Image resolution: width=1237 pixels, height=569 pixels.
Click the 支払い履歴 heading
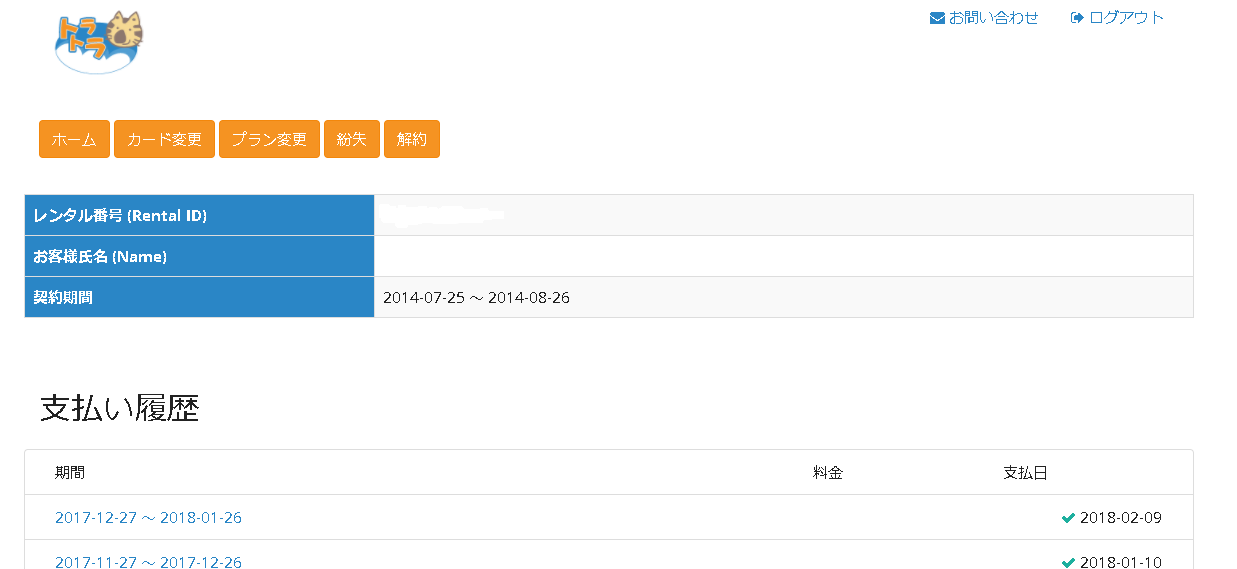(120, 408)
